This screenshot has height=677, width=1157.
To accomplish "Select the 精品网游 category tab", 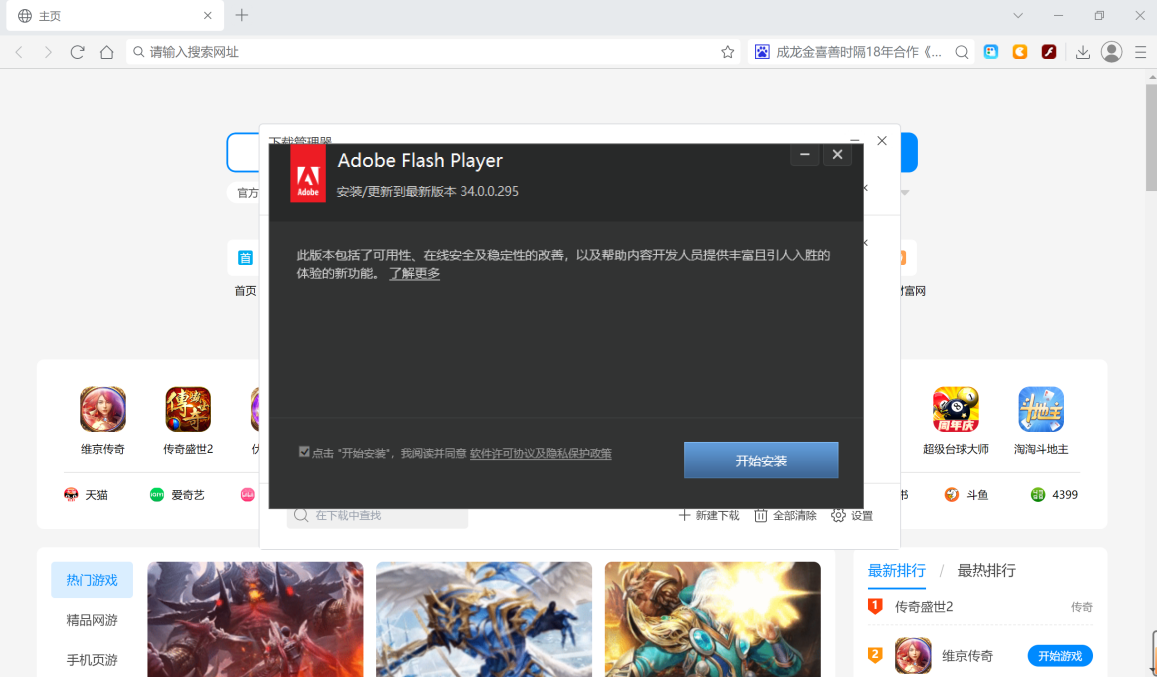I will point(91,619).
